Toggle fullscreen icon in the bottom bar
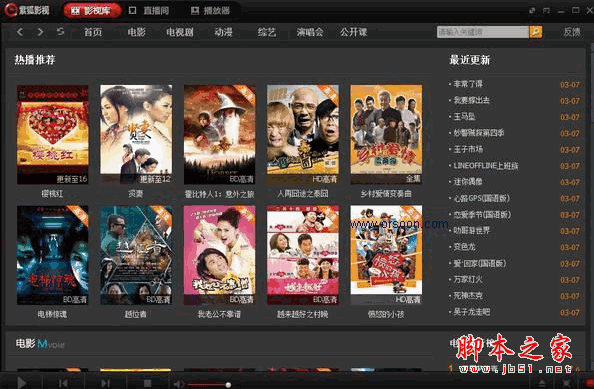 click(x=566, y=383)
